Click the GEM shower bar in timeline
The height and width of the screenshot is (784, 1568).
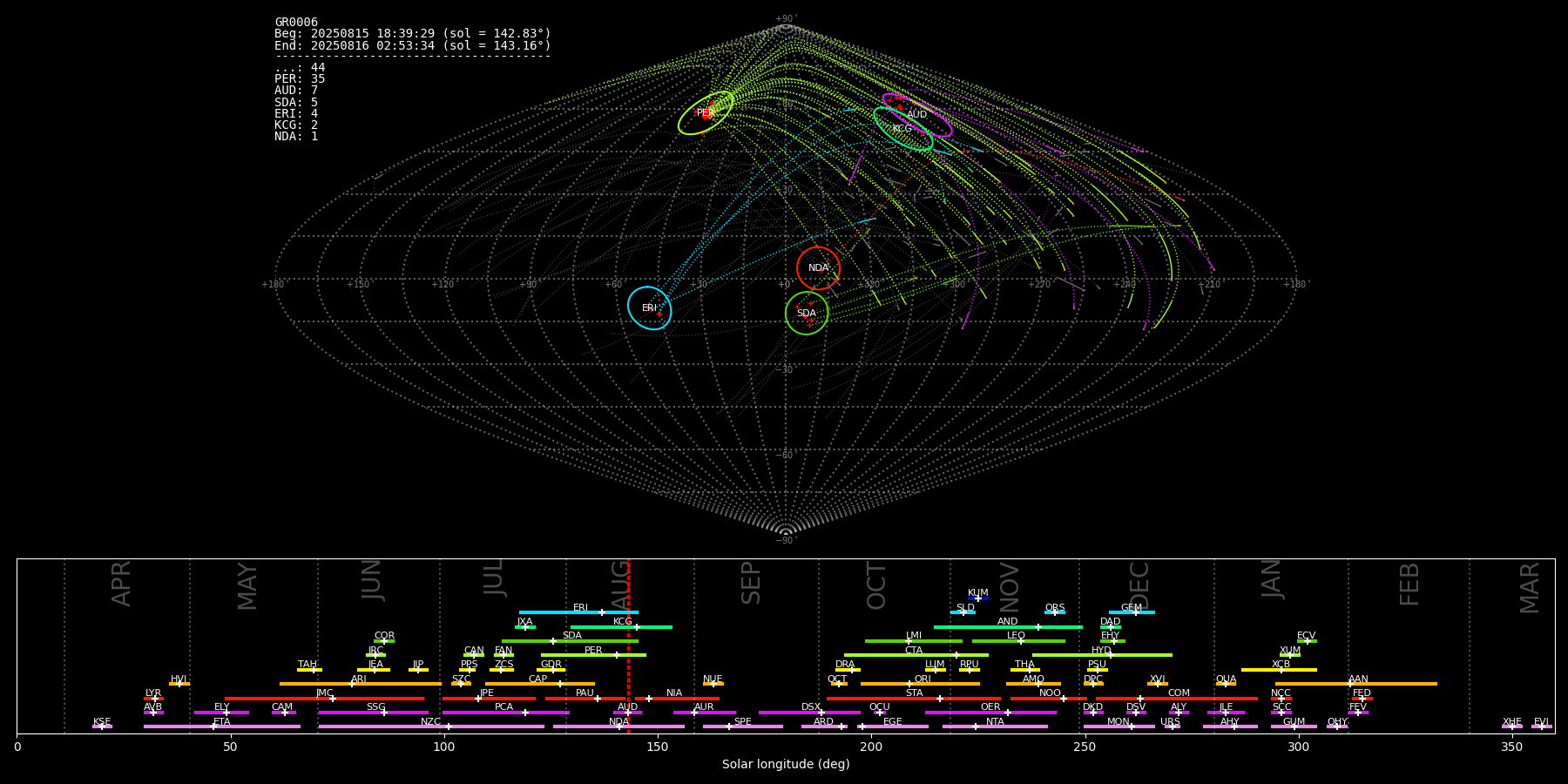pyautogui.click(x=1132, y=612)
